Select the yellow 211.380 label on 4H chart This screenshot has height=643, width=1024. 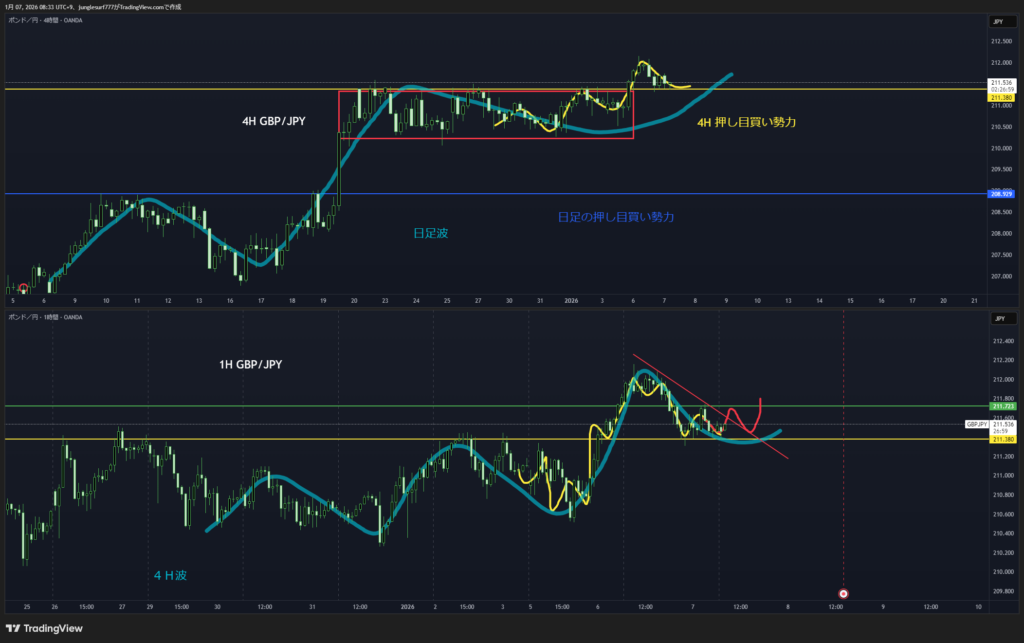1001,97
